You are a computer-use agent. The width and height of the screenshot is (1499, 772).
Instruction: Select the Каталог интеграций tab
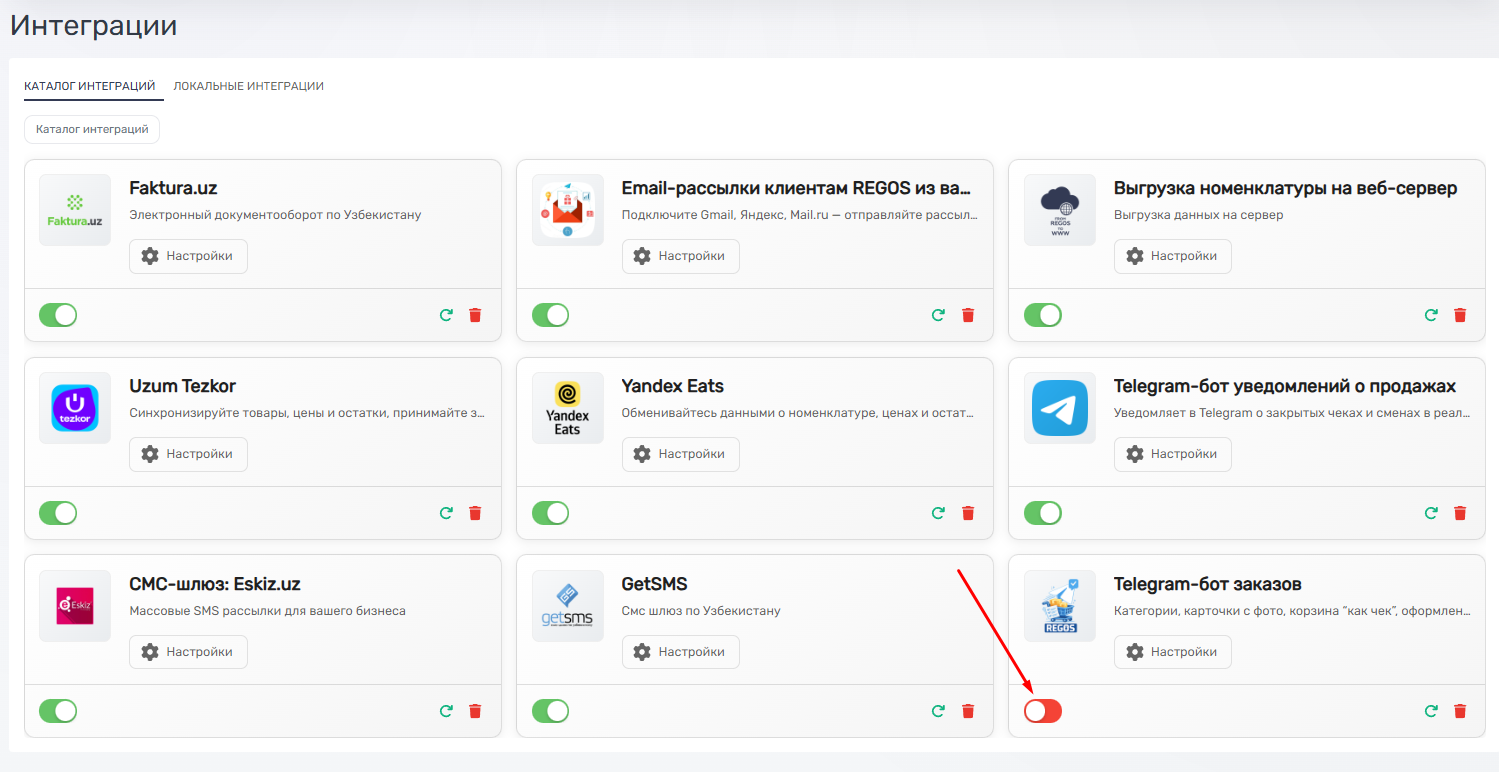(90, 86)
